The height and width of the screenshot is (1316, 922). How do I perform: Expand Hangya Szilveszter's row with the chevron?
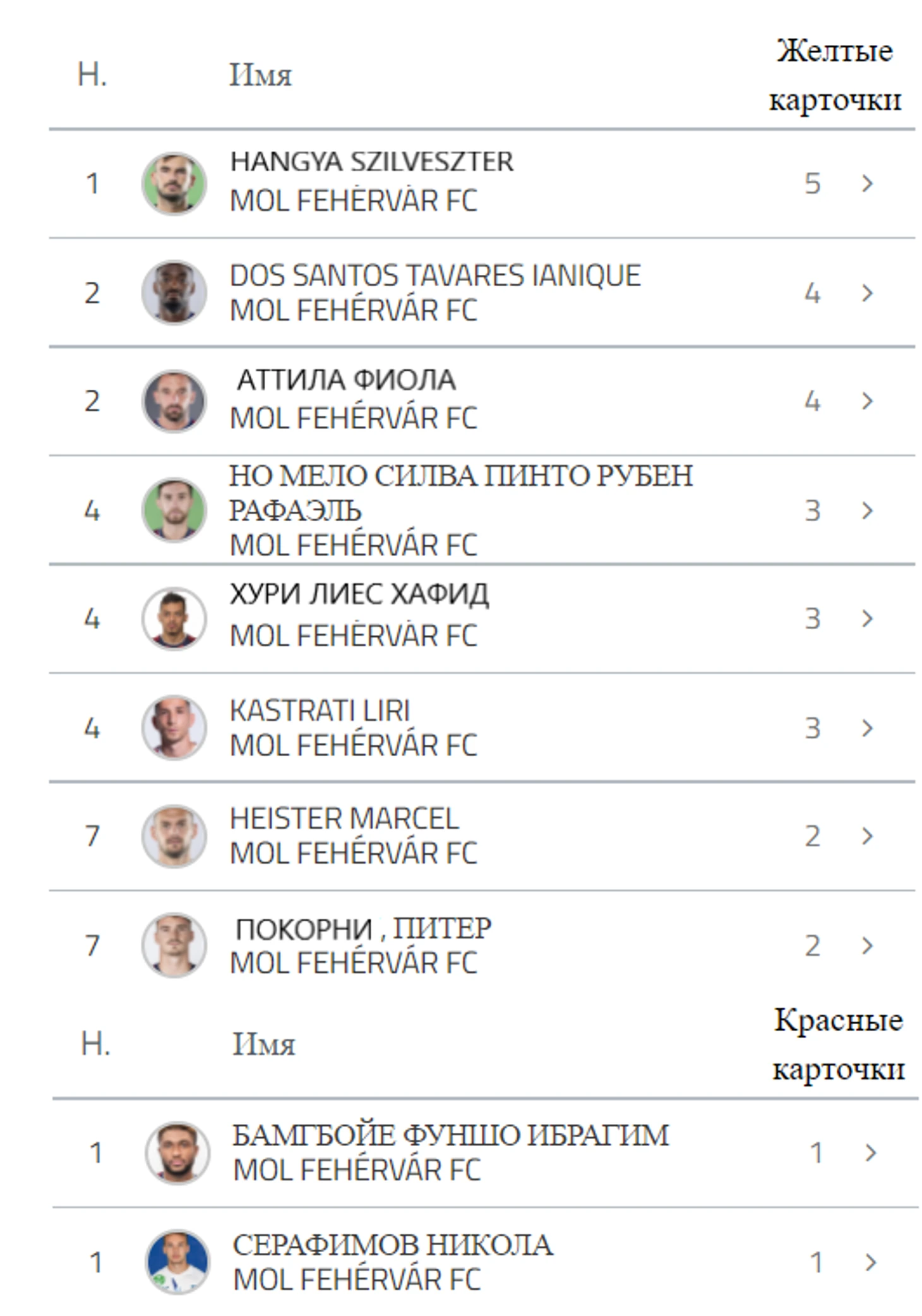867,183
